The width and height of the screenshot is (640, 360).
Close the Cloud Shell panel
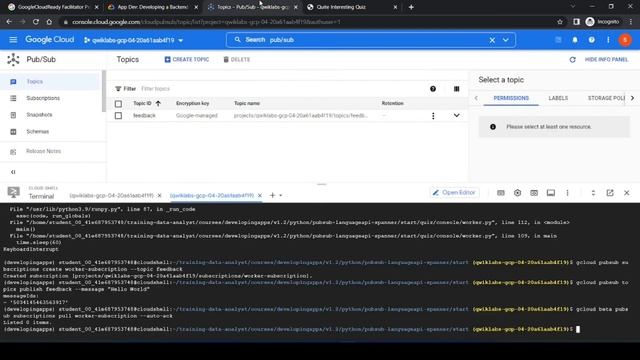point(627,193)
